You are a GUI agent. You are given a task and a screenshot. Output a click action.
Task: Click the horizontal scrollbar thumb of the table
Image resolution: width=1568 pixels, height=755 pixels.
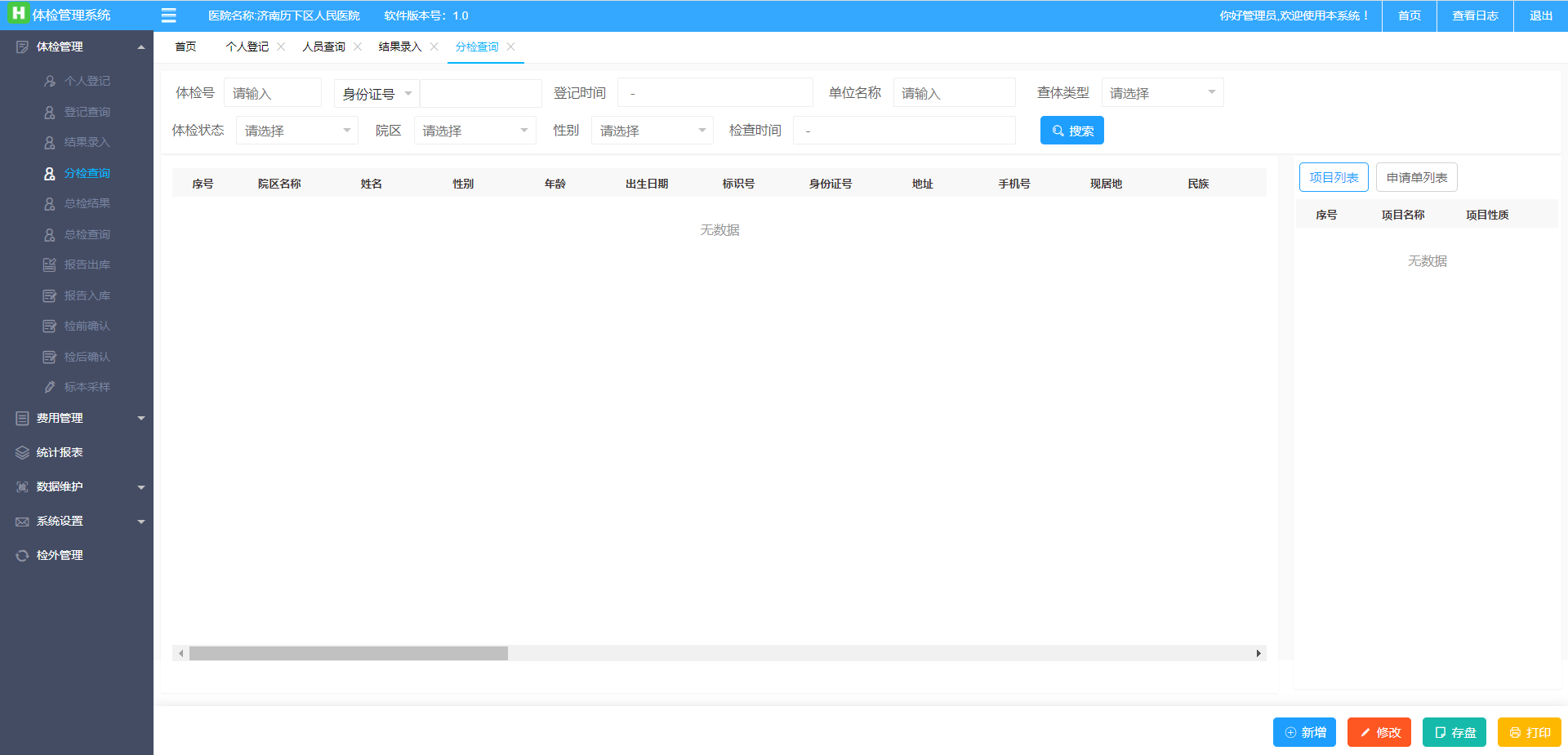click(348, 654)
